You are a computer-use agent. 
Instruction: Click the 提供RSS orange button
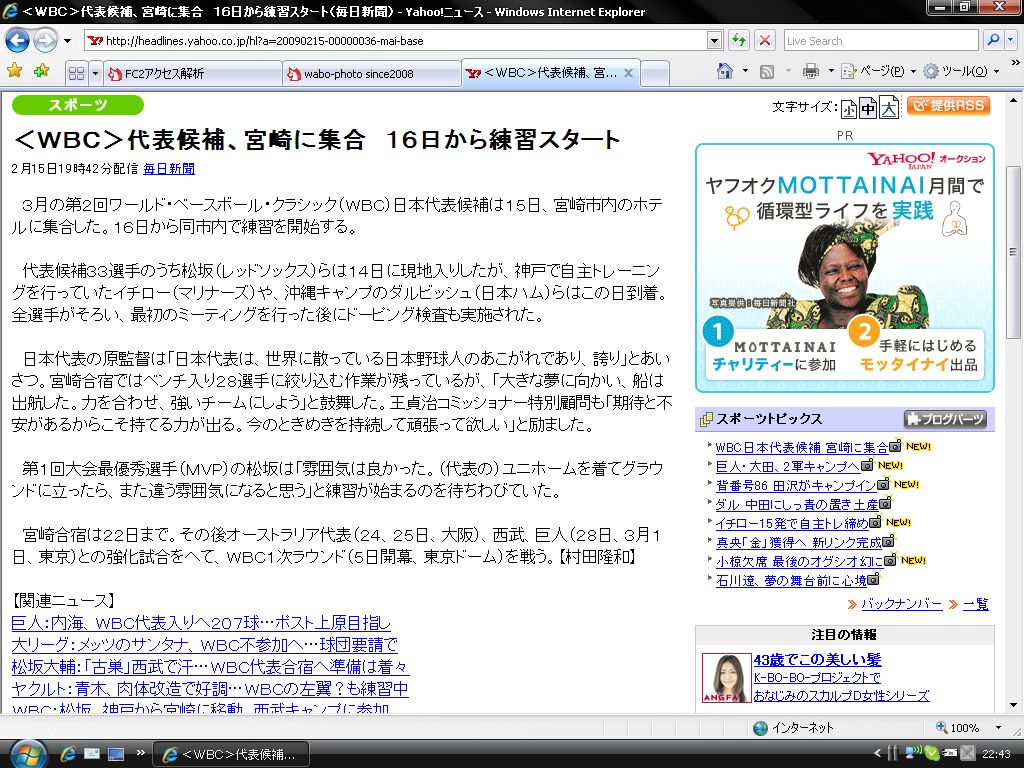click(949, 105)
